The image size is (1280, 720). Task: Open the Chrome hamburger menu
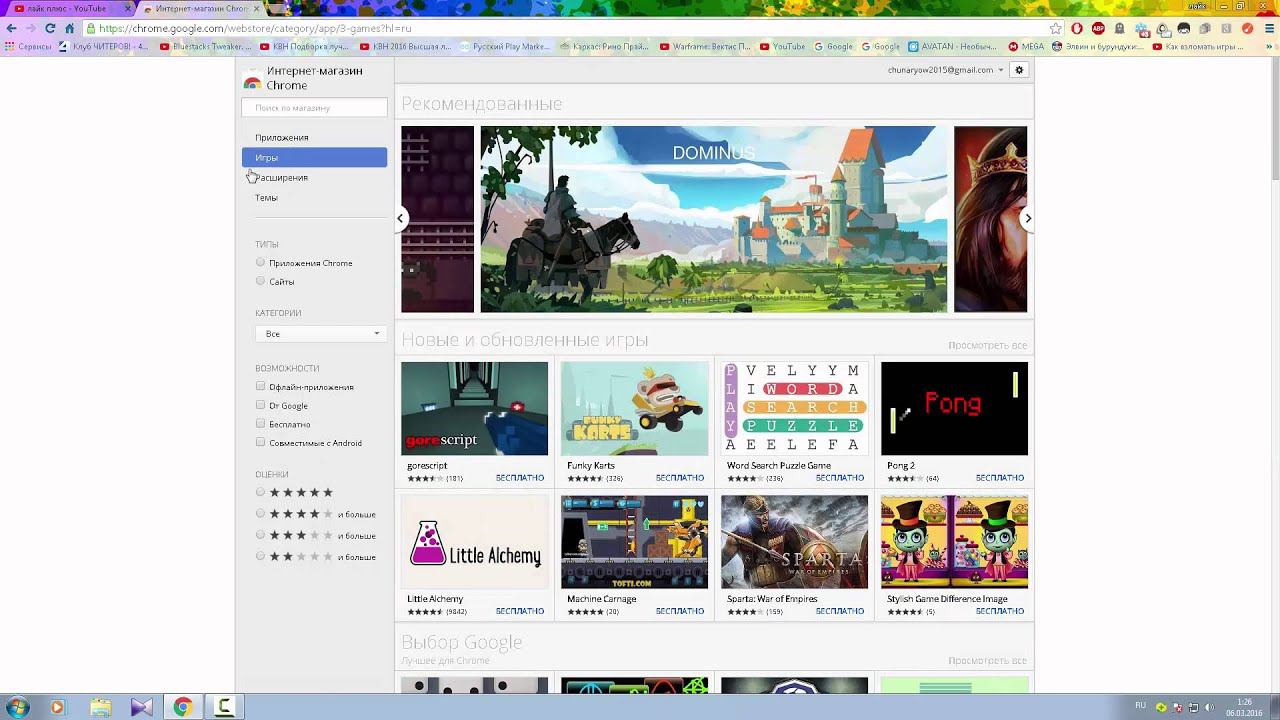click(x=1269, y=28)
